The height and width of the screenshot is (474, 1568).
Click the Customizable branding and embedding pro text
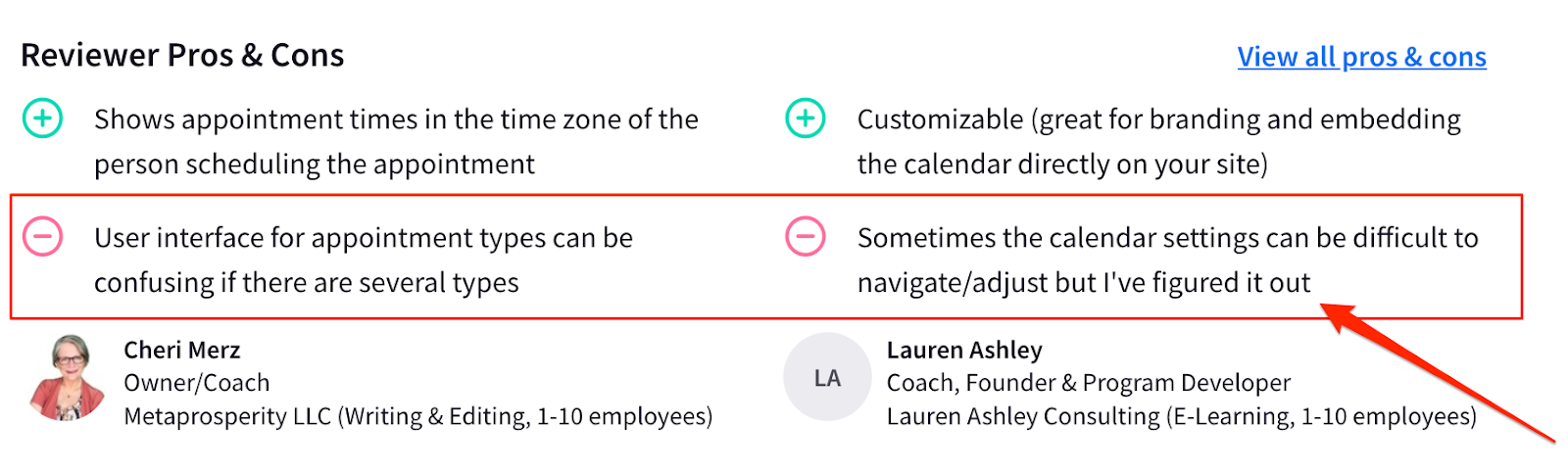(x=1158, y=119)
